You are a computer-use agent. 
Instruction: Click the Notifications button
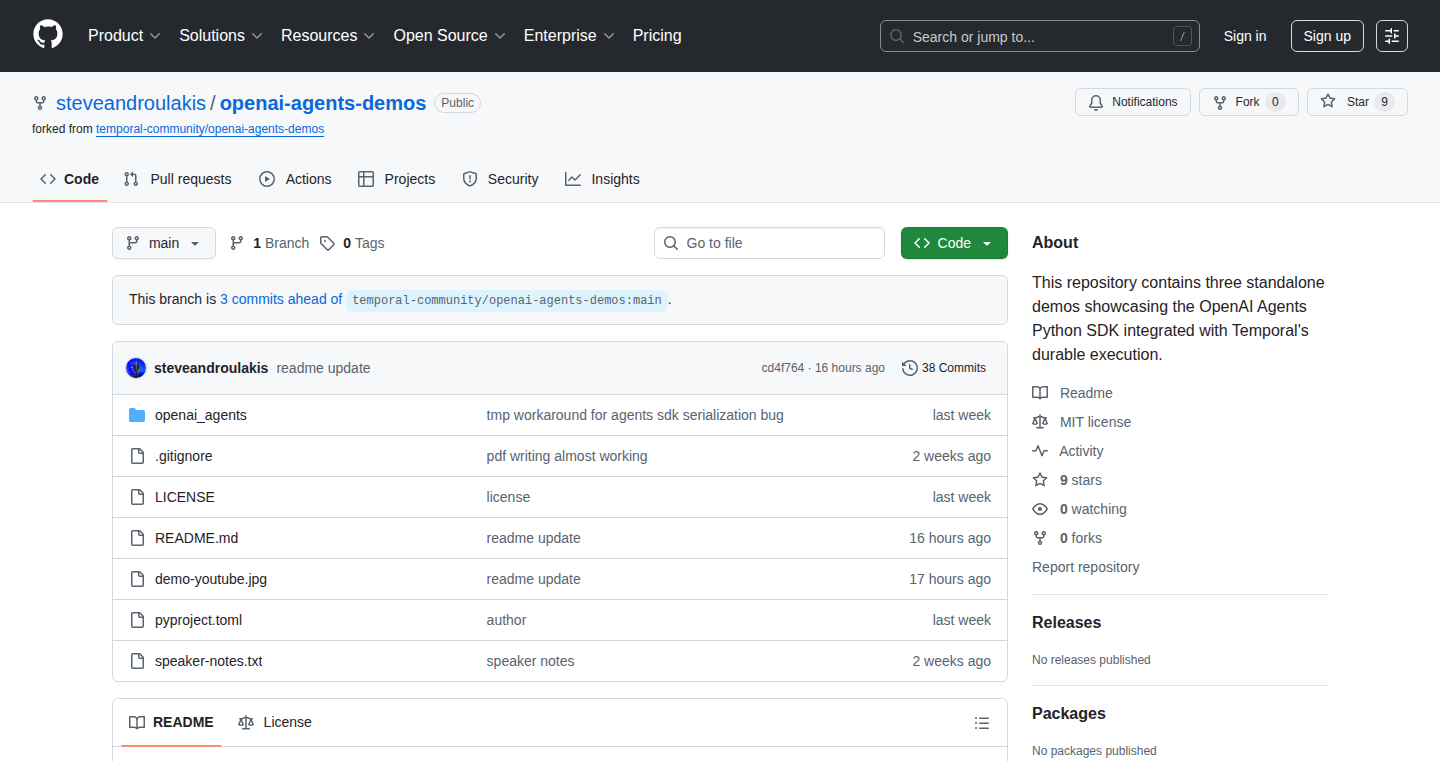1133,102
